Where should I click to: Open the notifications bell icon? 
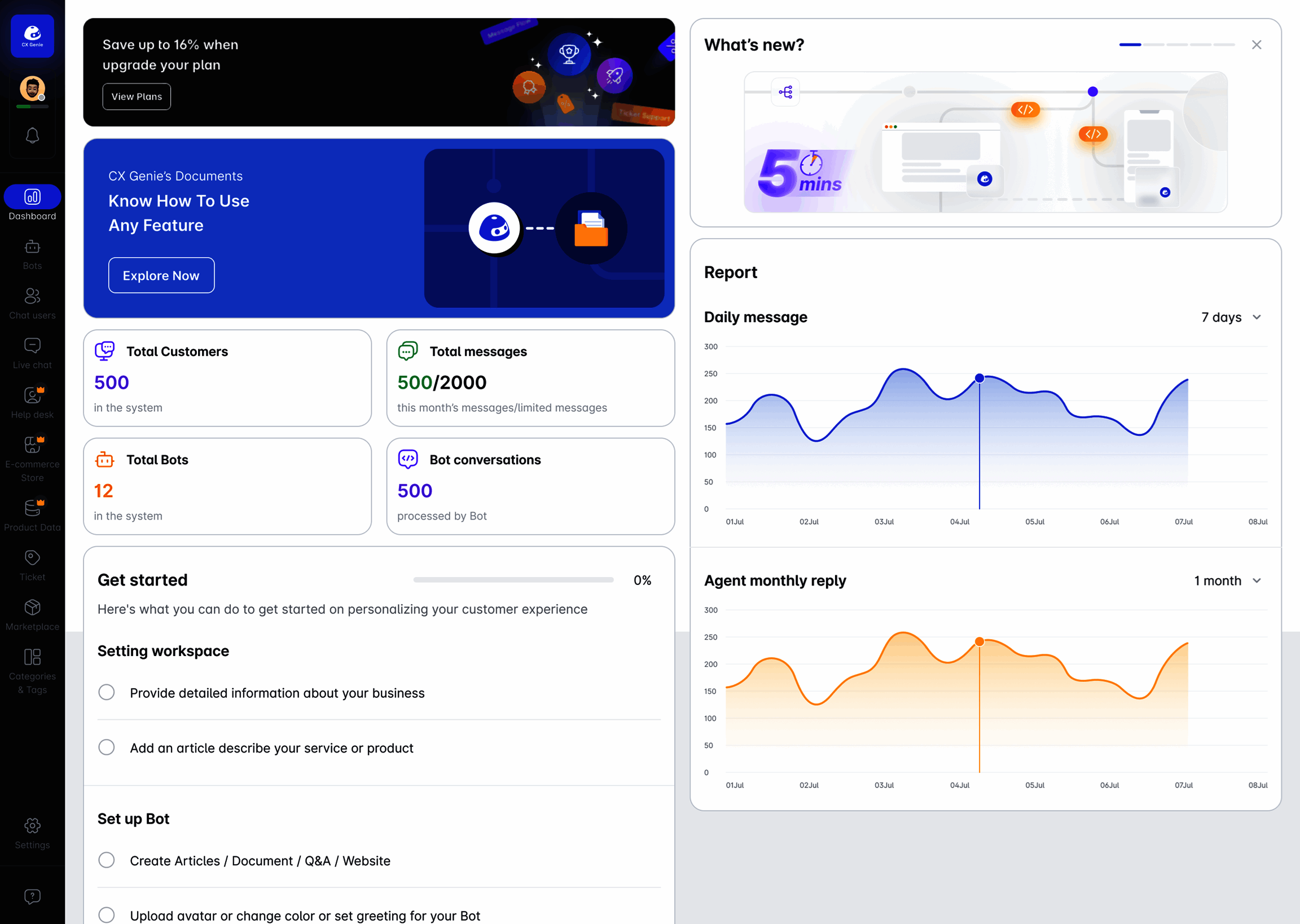32,135
